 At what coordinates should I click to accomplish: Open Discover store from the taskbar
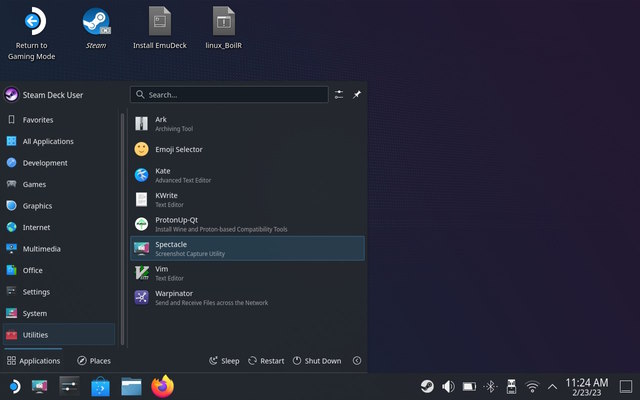[100, 386]
